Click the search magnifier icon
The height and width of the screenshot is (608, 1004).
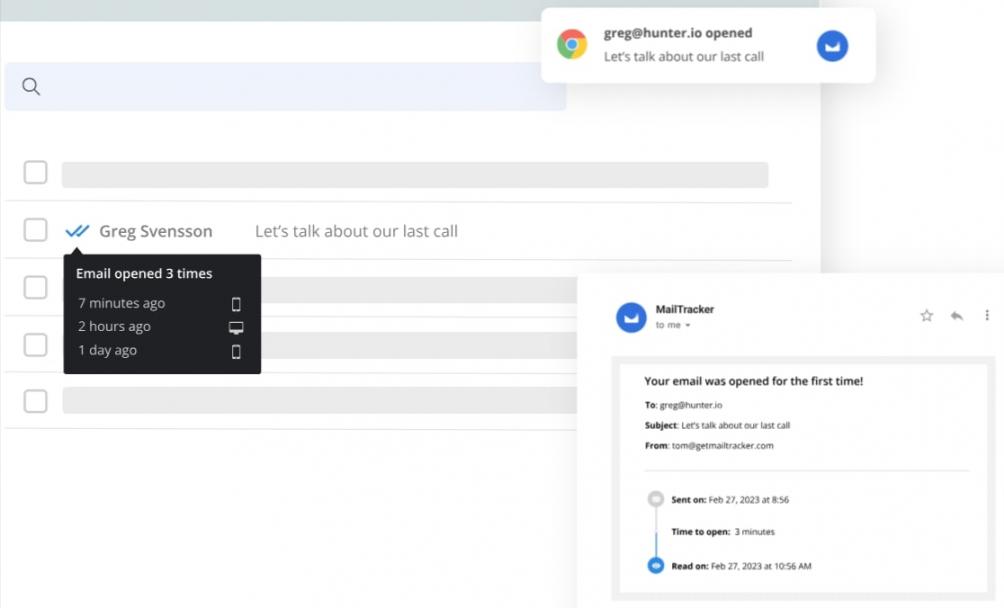[31, 86]
